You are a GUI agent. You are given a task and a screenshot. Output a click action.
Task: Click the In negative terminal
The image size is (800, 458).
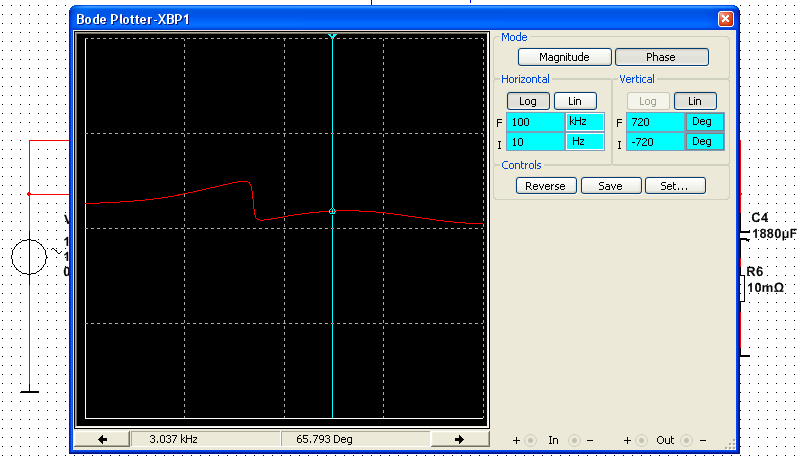(574, 440)
